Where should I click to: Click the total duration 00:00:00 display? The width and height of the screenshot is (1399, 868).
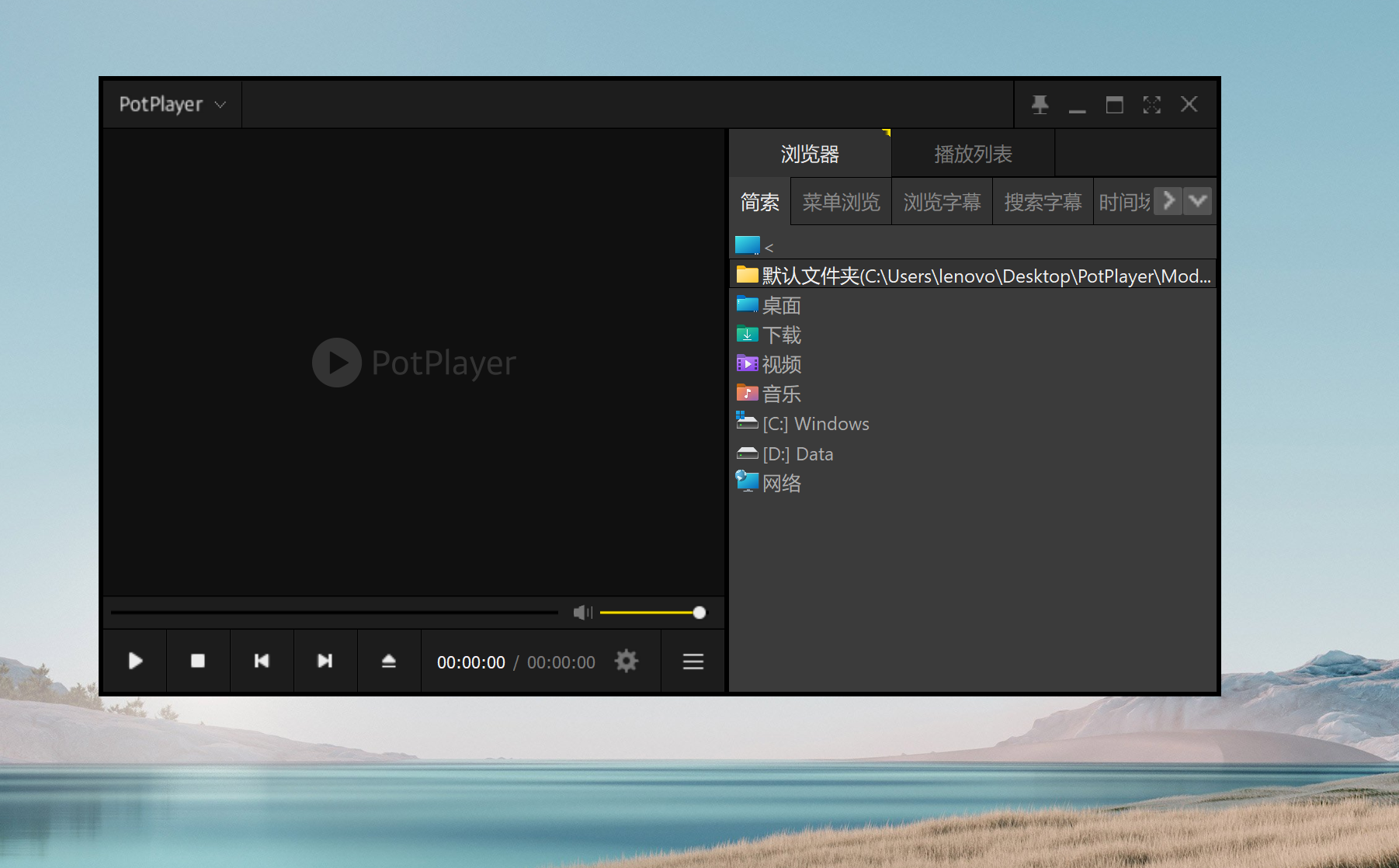pyautogui.click(x=561, y=662)
